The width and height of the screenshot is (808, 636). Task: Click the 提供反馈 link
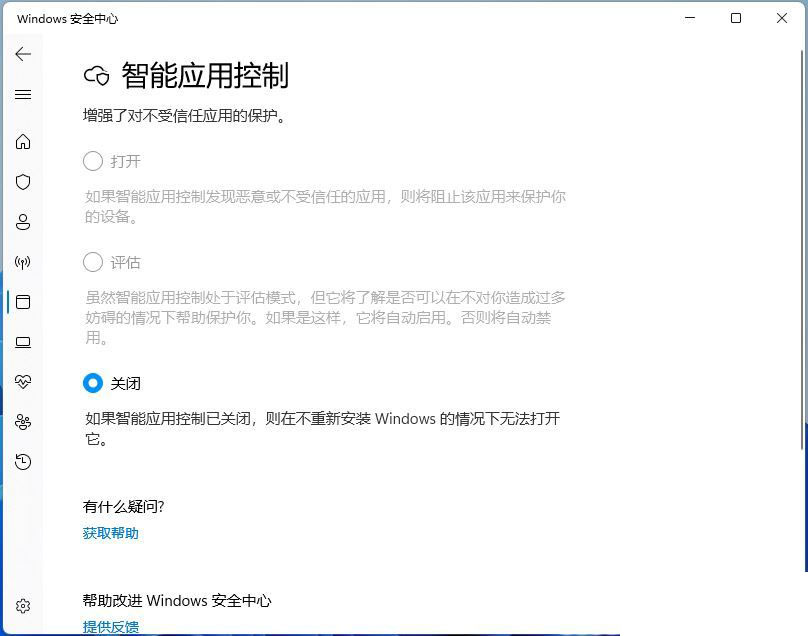(110, 627)
